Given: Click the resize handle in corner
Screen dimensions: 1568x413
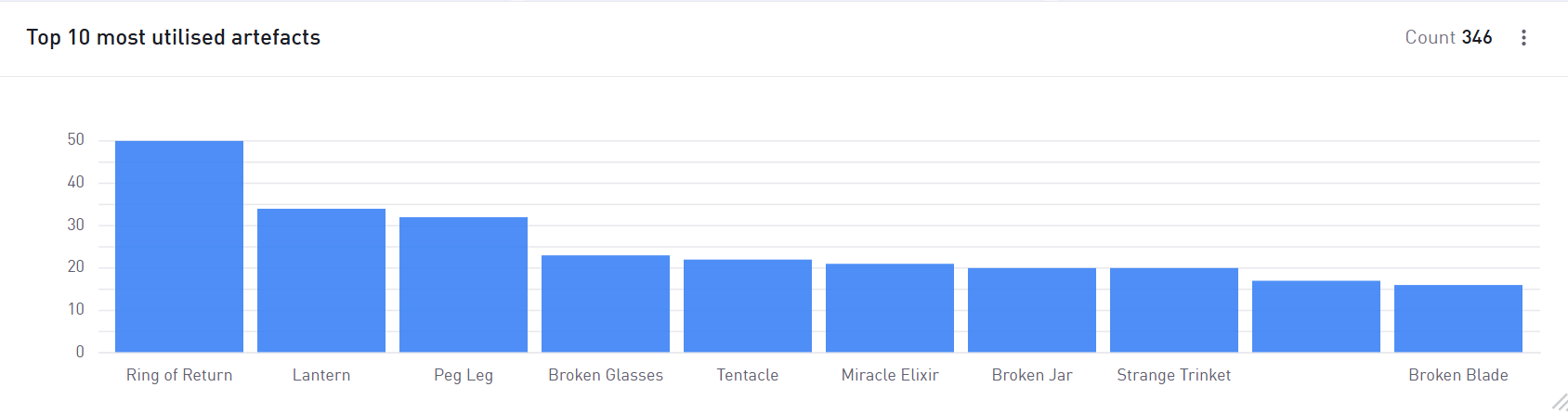Looking at the screenshot, I should pyautogui.click(x=1559, y=402).
